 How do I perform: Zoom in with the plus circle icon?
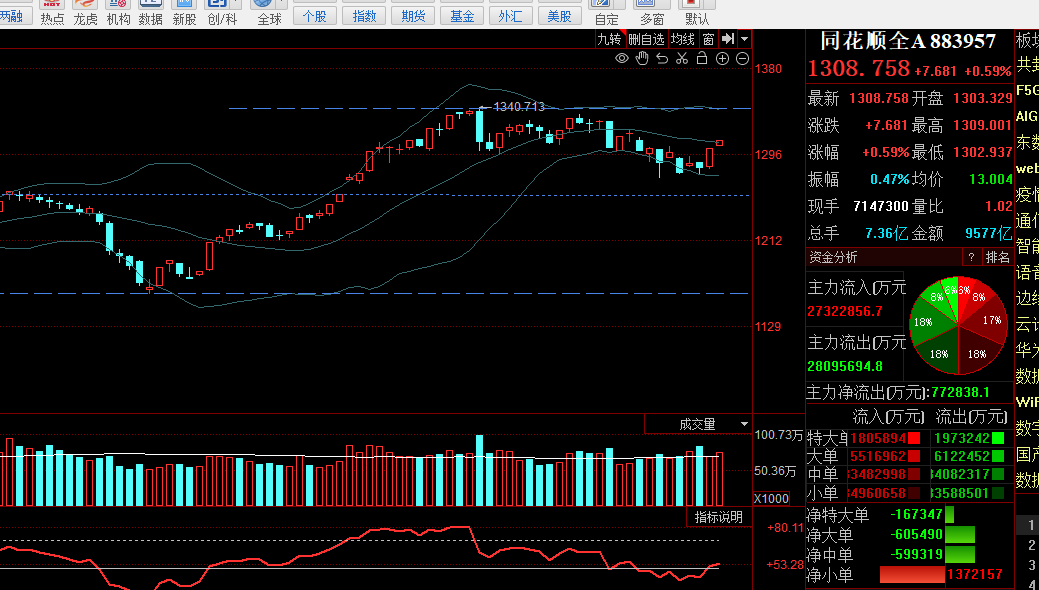(x=722, y=58)
